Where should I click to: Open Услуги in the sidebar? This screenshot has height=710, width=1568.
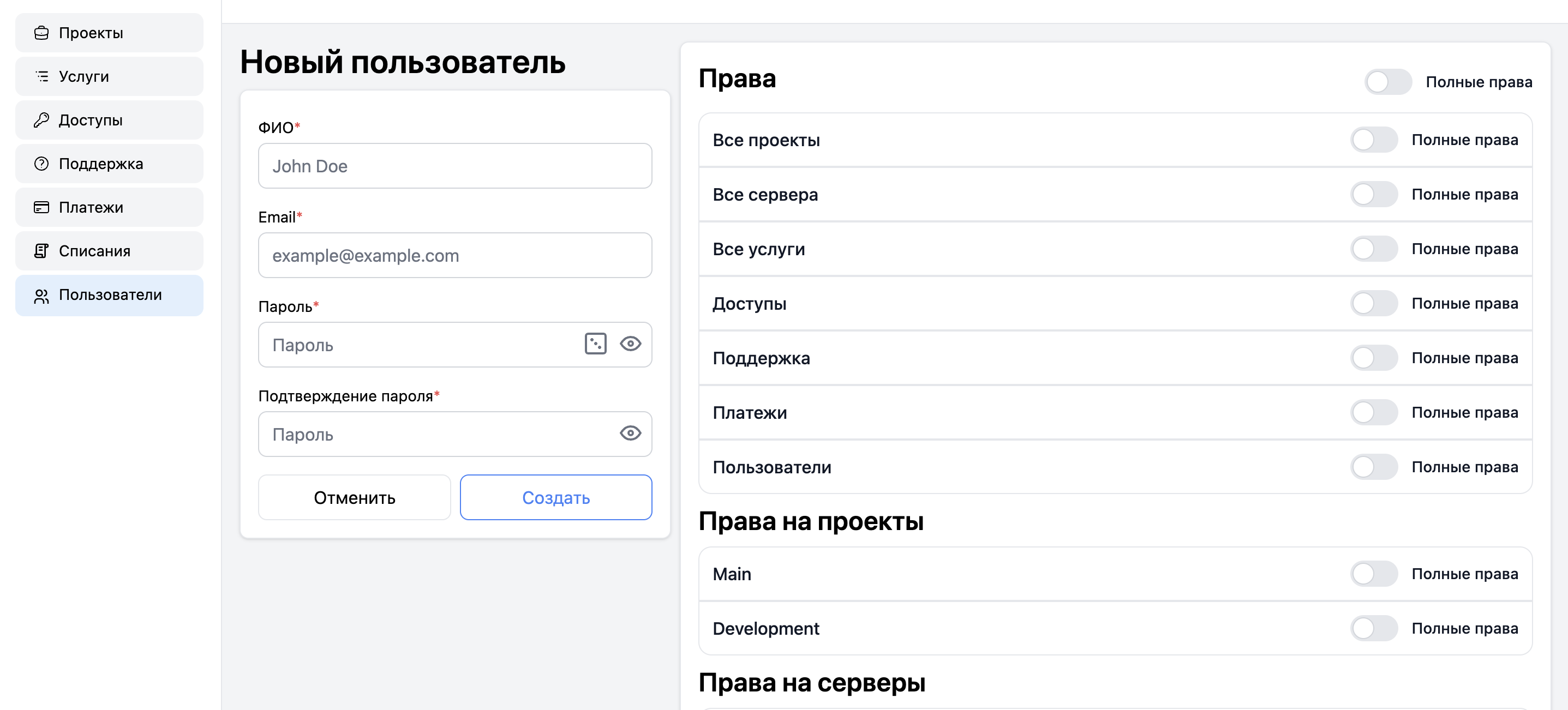pyautogui.click(x=110, y=76)
